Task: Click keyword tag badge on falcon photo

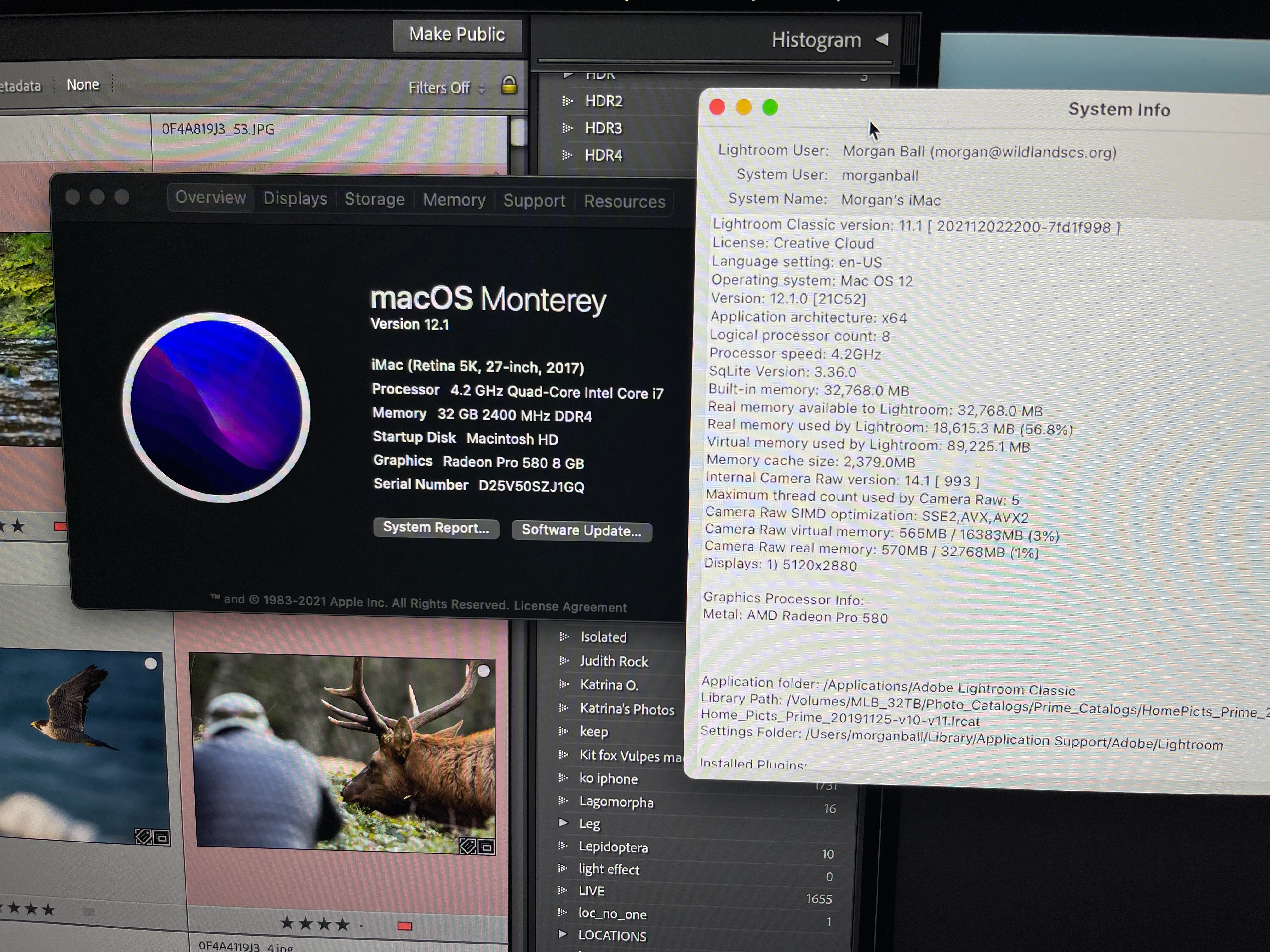Action: (x=143, y=837)
